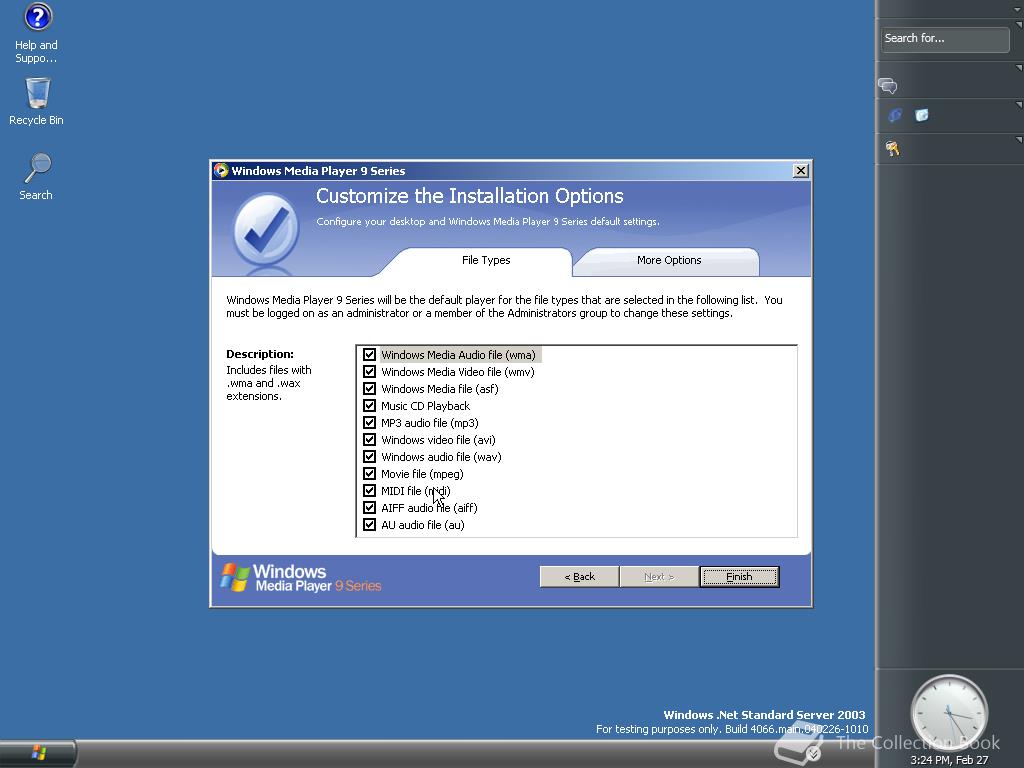Click the '3:24 PM, Feb 27' time display
The height and width of the screenshot is (768, 1024).
pos(949,760)
